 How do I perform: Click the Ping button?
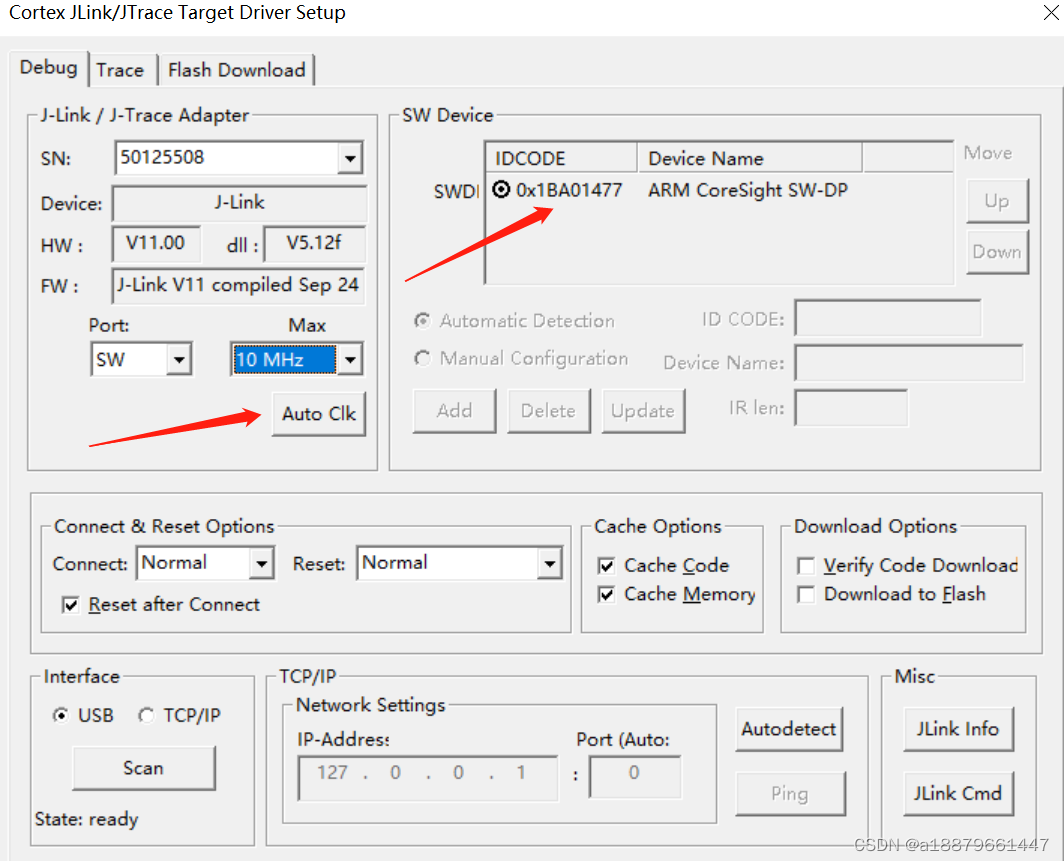[790, 794]
